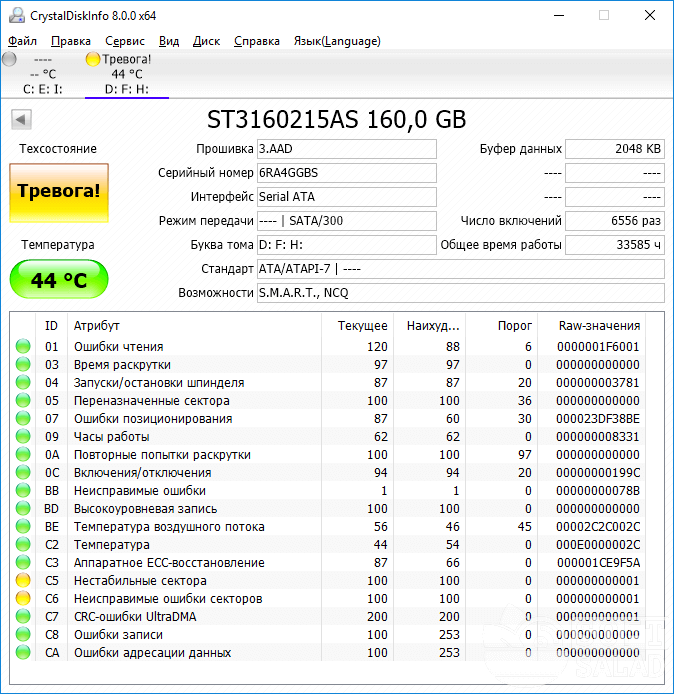Click the Текущее column header

[358, 326]
